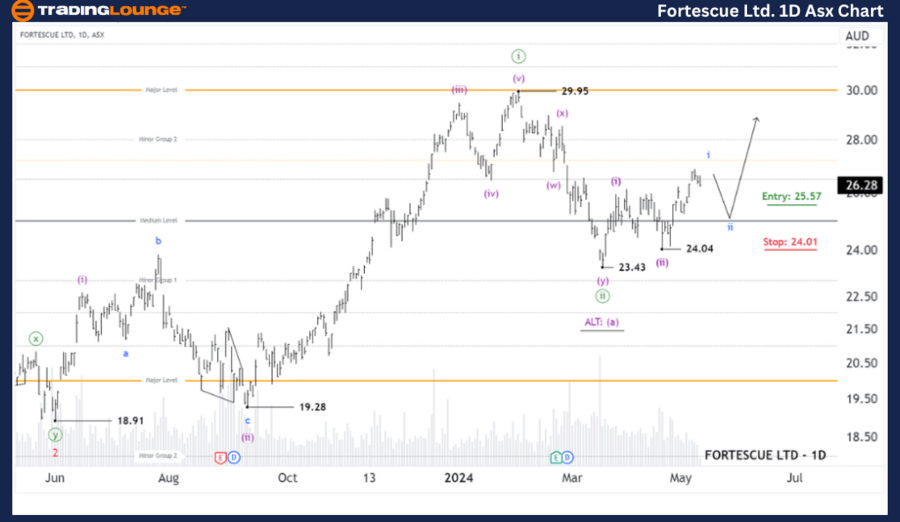Select the 24.04 price label
Screen dimensions: 900x522
pos(700,249)
